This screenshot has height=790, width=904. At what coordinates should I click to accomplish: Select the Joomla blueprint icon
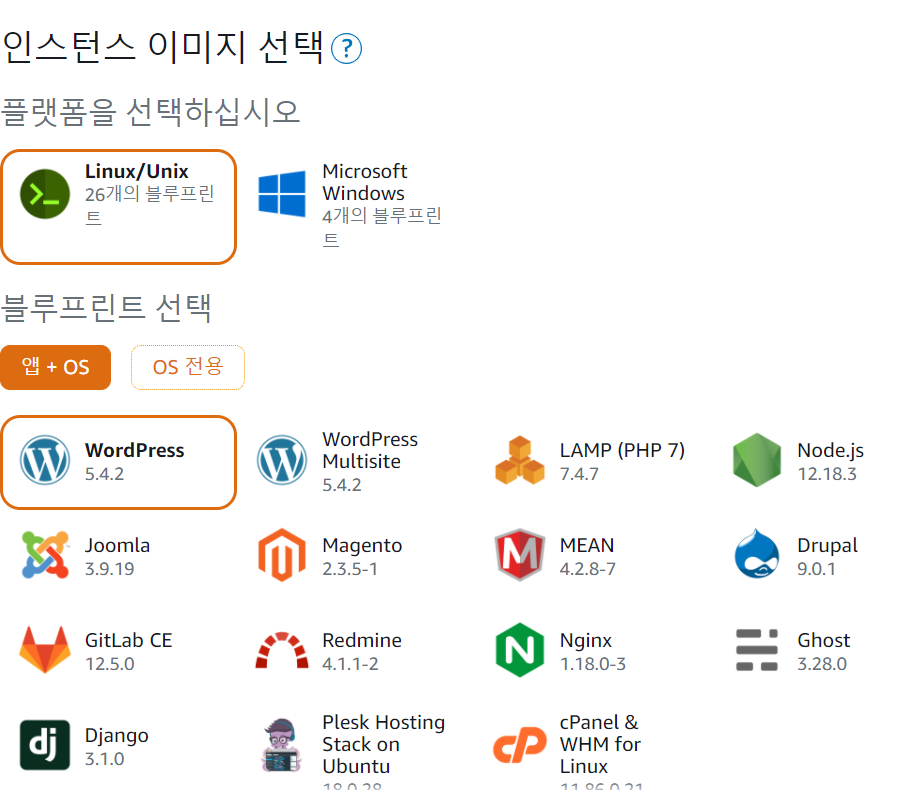tap(45, 556)
